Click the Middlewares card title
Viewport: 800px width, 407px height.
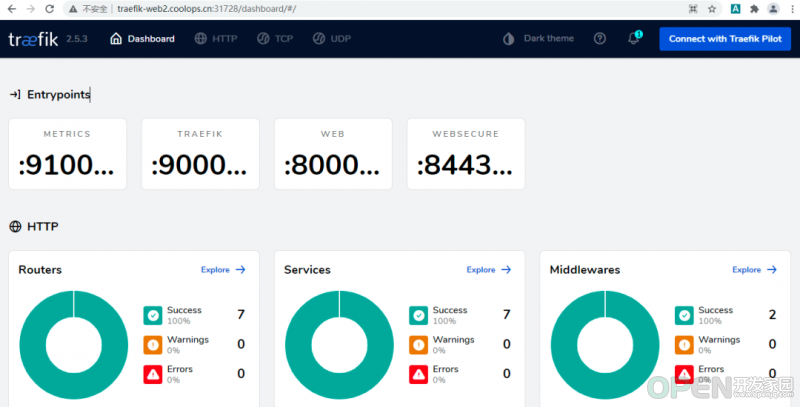click(585, 270)
